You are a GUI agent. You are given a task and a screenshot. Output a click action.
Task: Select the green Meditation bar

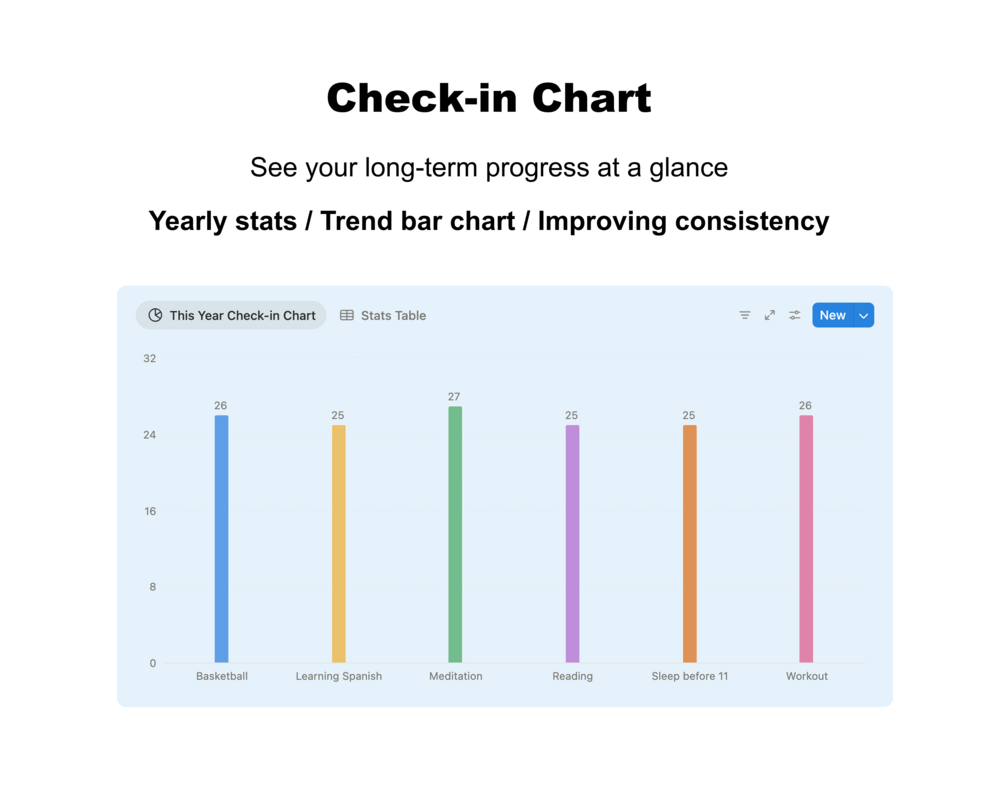click(455, 535)
